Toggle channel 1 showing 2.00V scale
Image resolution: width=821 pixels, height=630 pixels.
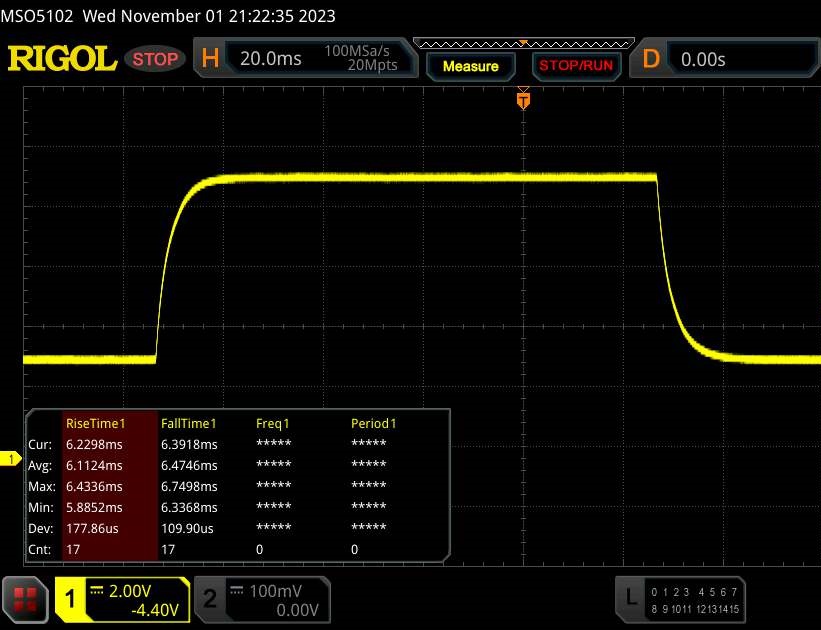[122, 598]
